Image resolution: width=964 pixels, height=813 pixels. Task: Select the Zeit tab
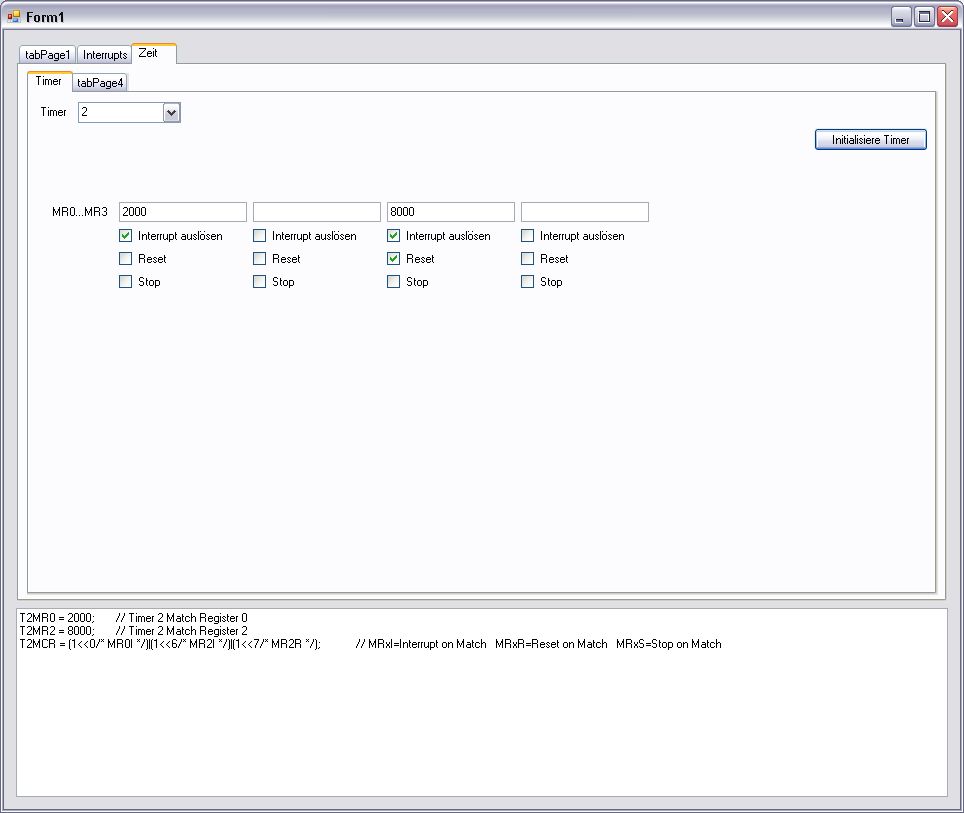coord(148,53)
